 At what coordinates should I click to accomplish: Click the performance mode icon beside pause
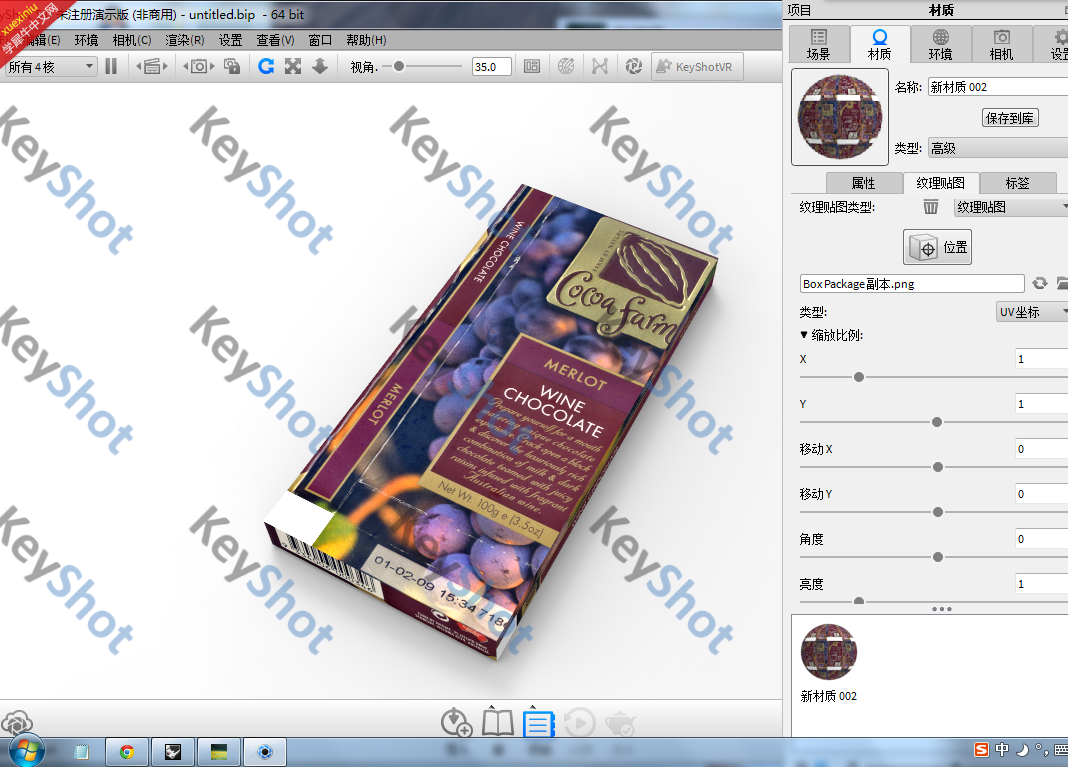[x=152, y=66]
